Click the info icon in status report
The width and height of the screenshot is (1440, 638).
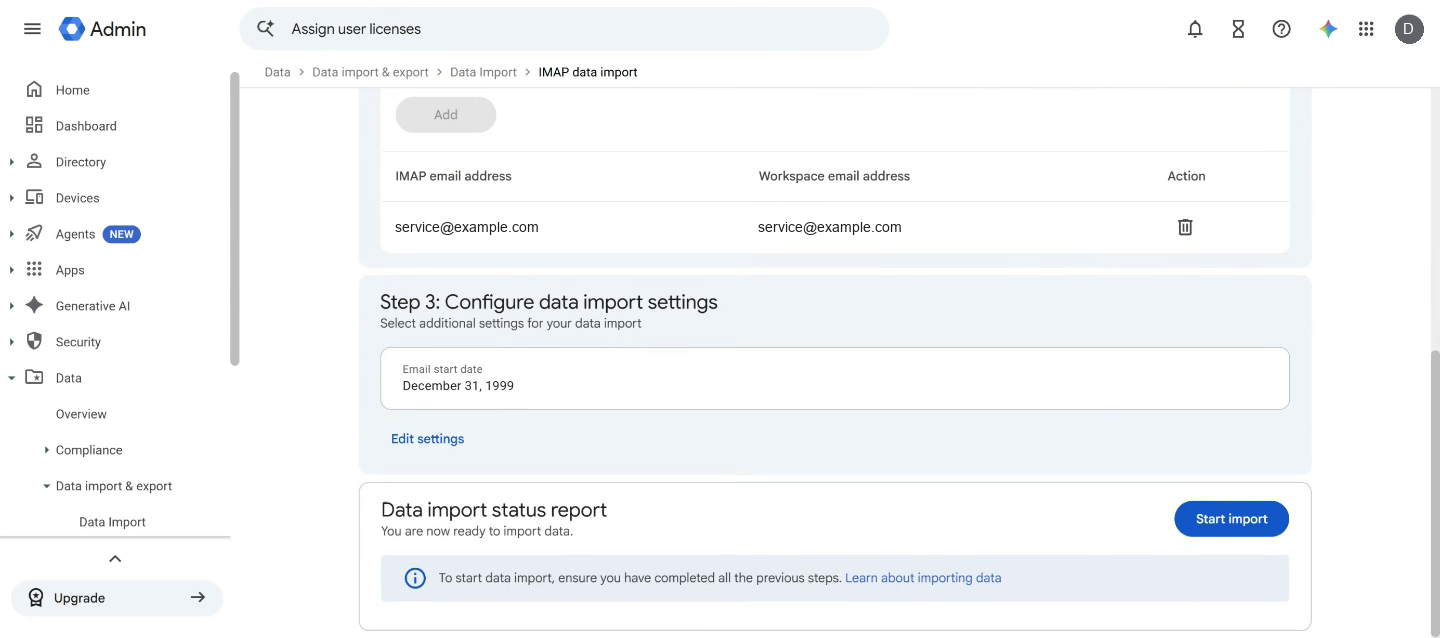(415, 578)
